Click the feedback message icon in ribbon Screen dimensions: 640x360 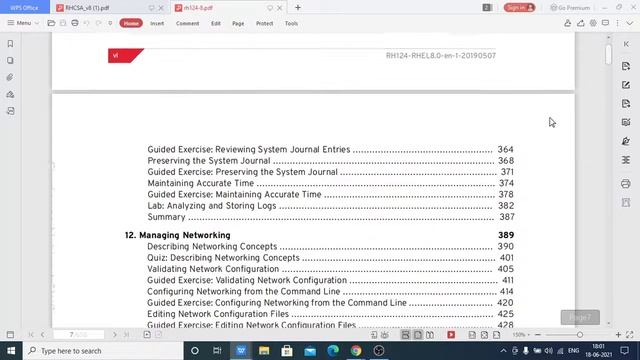[605, 23]
